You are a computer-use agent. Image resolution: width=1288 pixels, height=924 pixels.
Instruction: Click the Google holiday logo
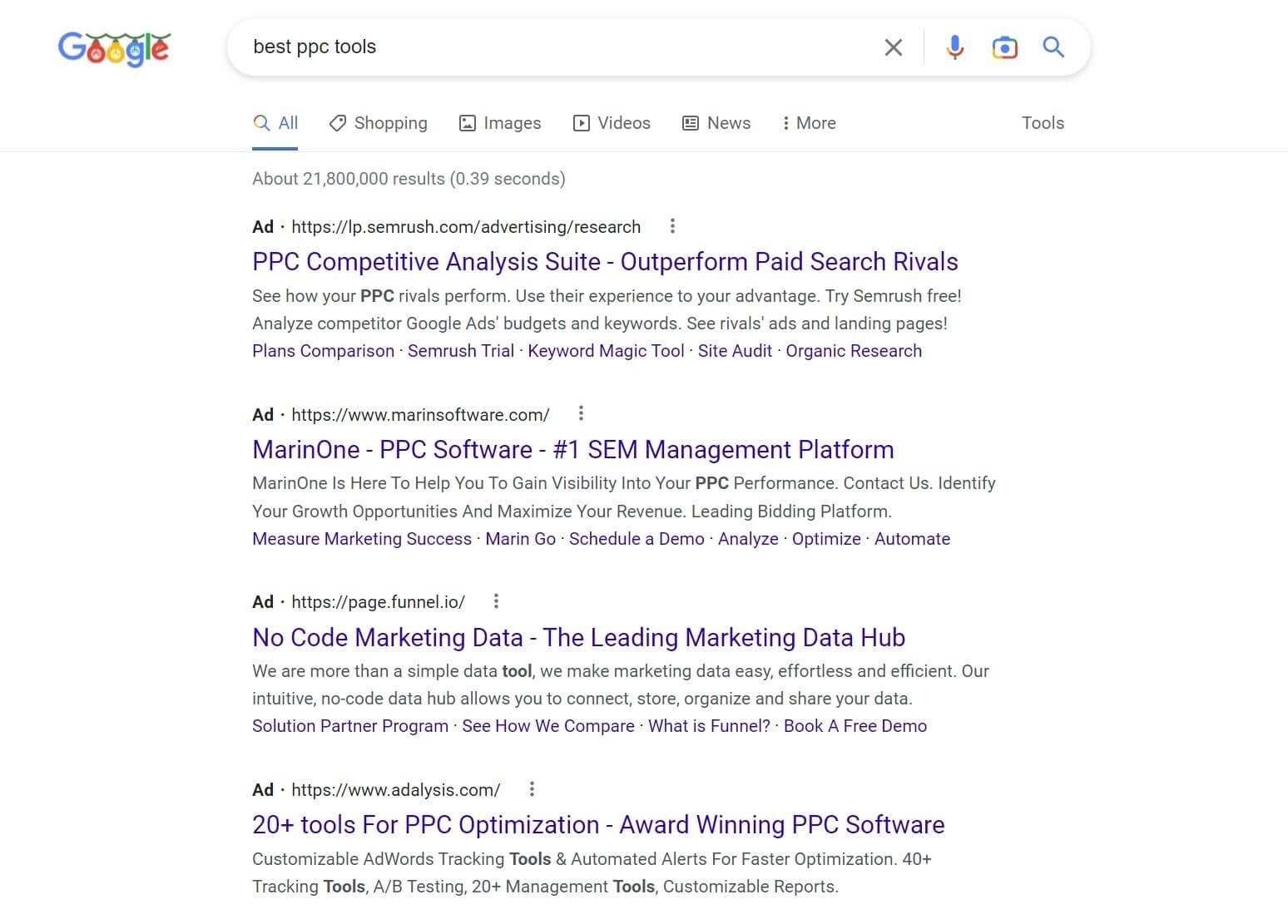pyautogui.click(x=114, y=48)
